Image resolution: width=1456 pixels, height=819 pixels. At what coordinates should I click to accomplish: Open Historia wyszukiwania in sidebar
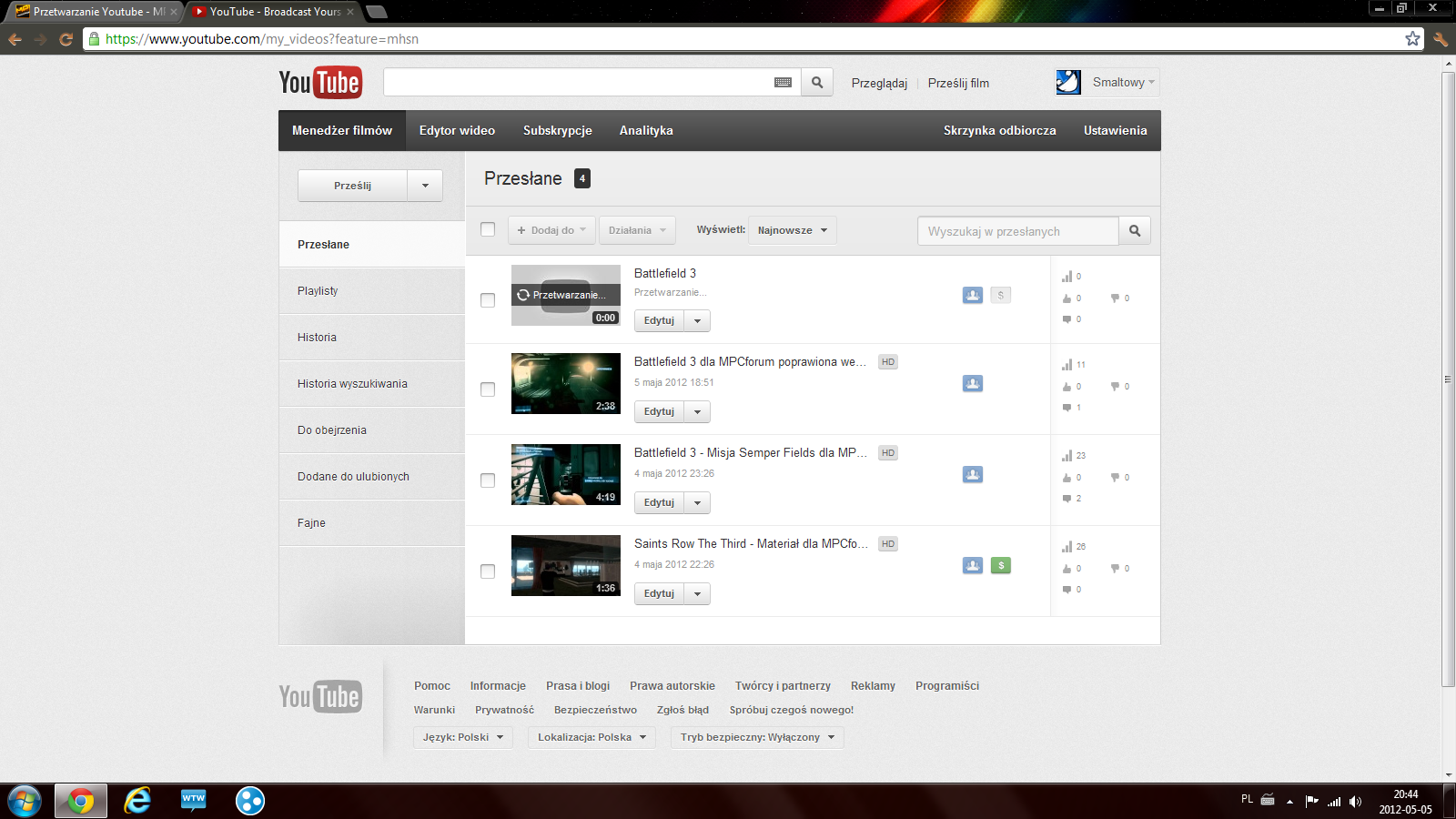click(372, 384)
